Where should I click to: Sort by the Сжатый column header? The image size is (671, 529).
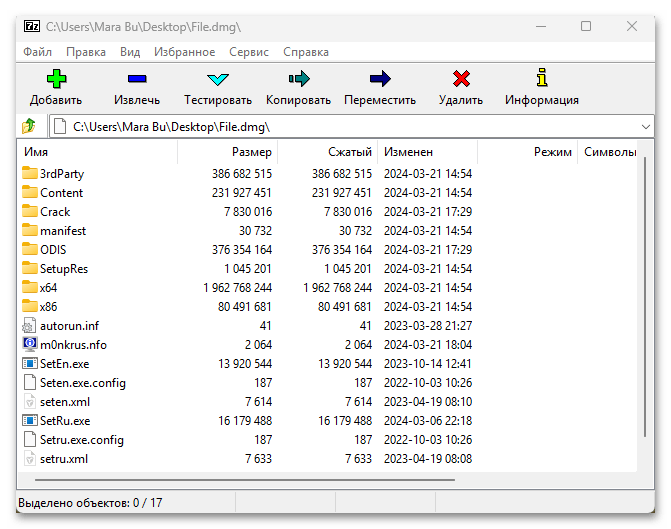click(x=327, y=152)
